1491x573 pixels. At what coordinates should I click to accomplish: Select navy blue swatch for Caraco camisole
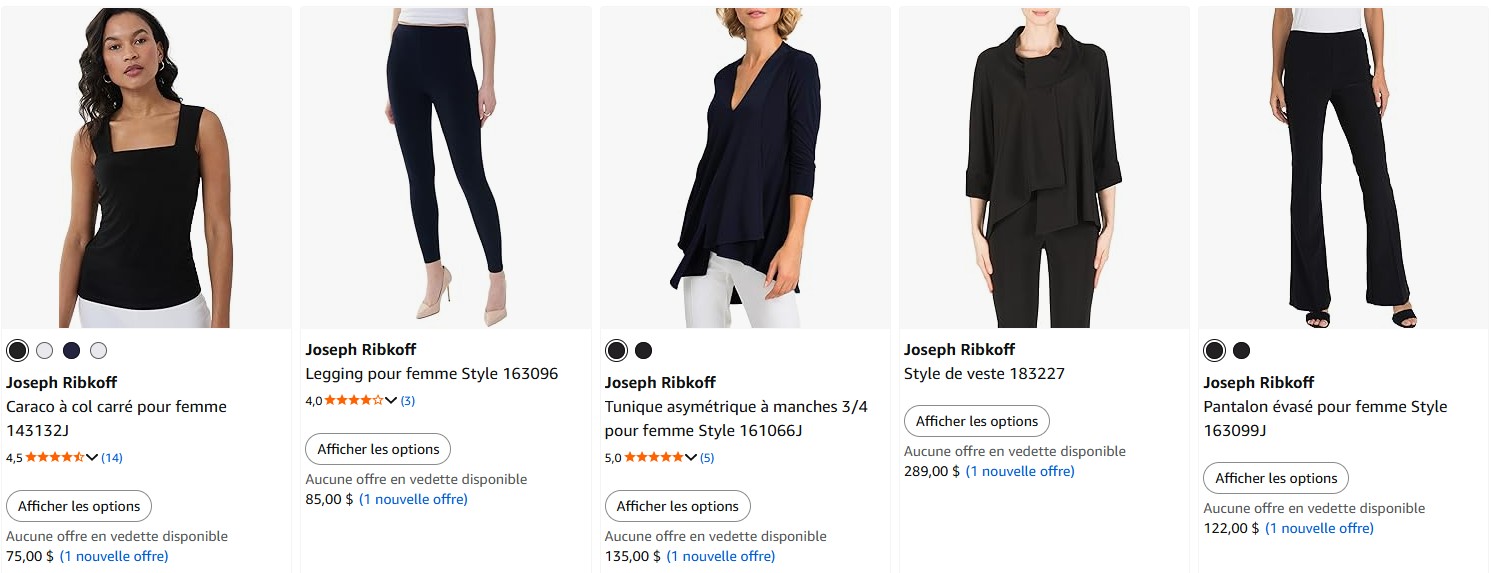coord(71,350)
